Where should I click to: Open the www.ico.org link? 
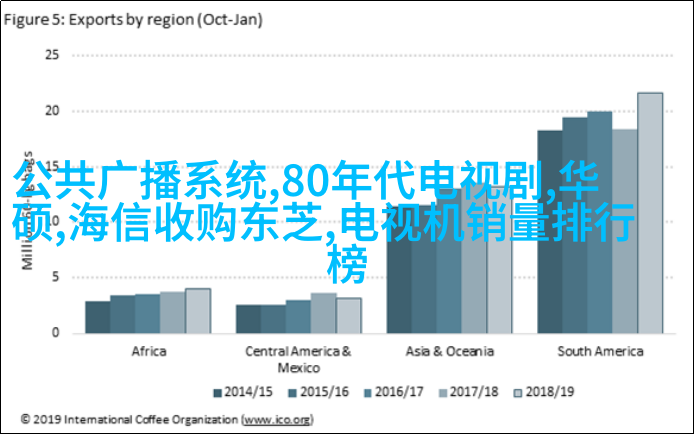pyautogui.click(x=279, y=416)
